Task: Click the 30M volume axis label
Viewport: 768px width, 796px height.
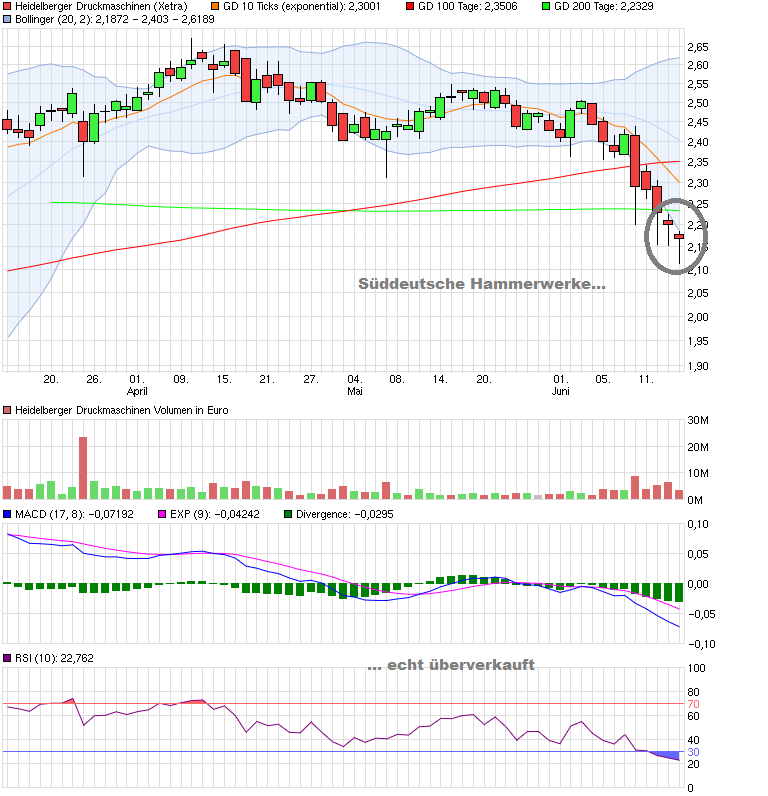Action: click(698, 420)
